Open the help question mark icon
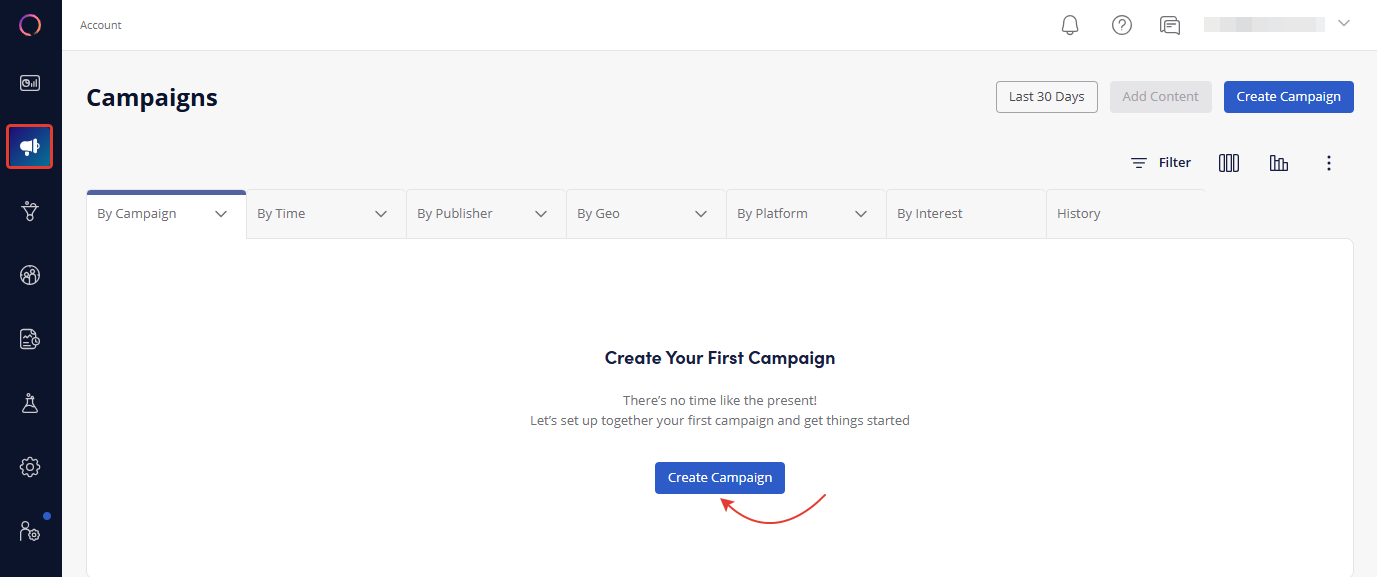 [1122, 25]
